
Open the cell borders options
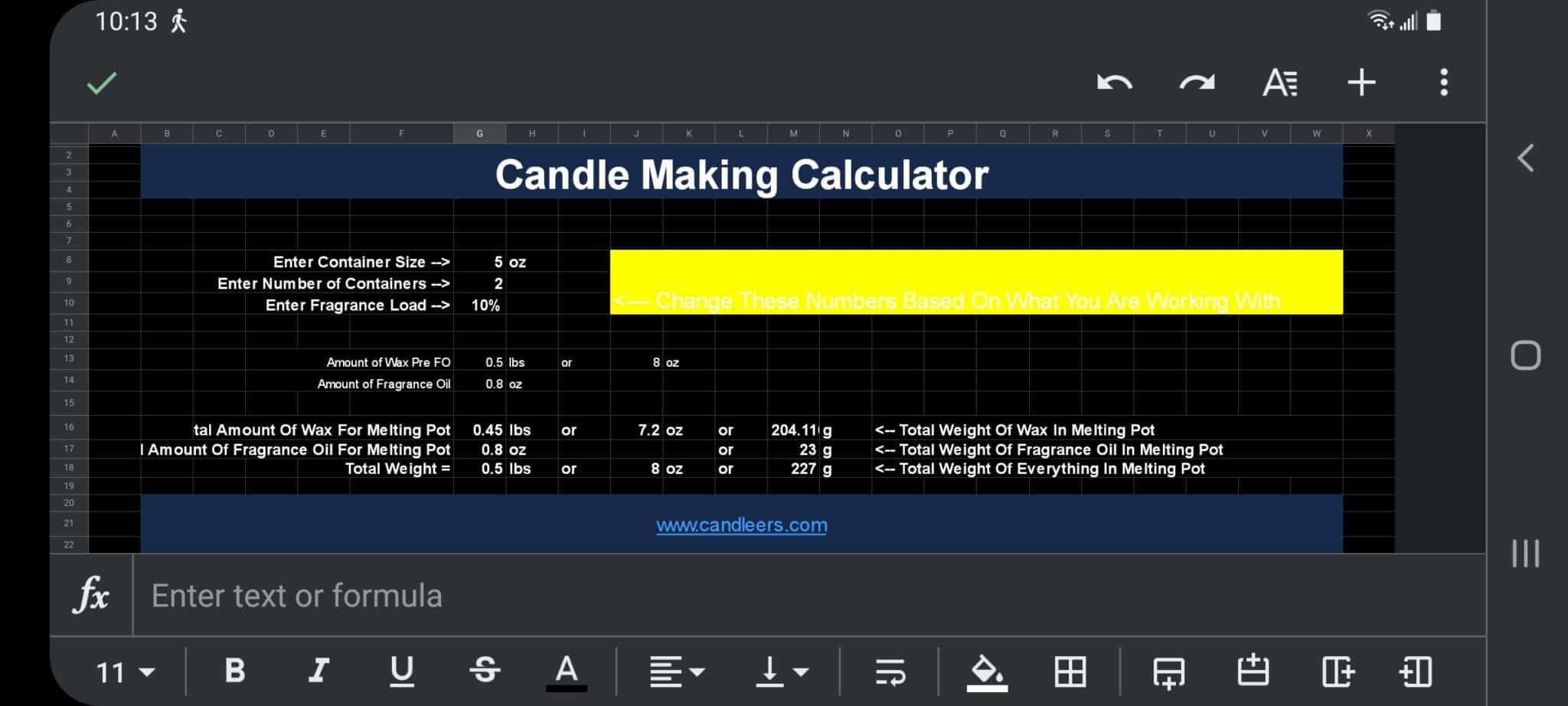point(1070,672)
